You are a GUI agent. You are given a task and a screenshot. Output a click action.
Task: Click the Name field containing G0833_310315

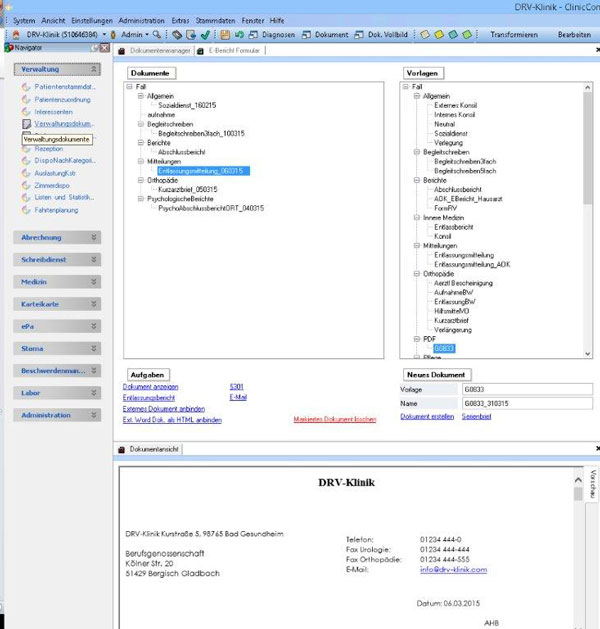(527, 404)
